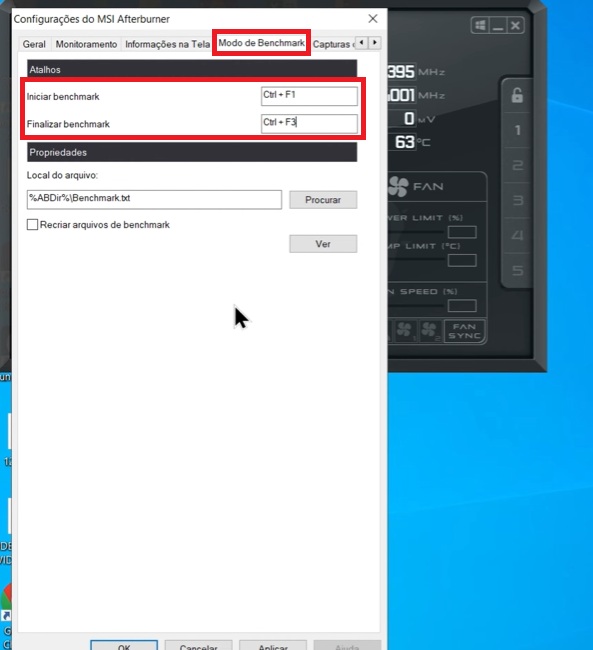The width and height of the screenshot is (593, 650).
Task: Click the Propriedades section header
Action: (x=192, y=152)
